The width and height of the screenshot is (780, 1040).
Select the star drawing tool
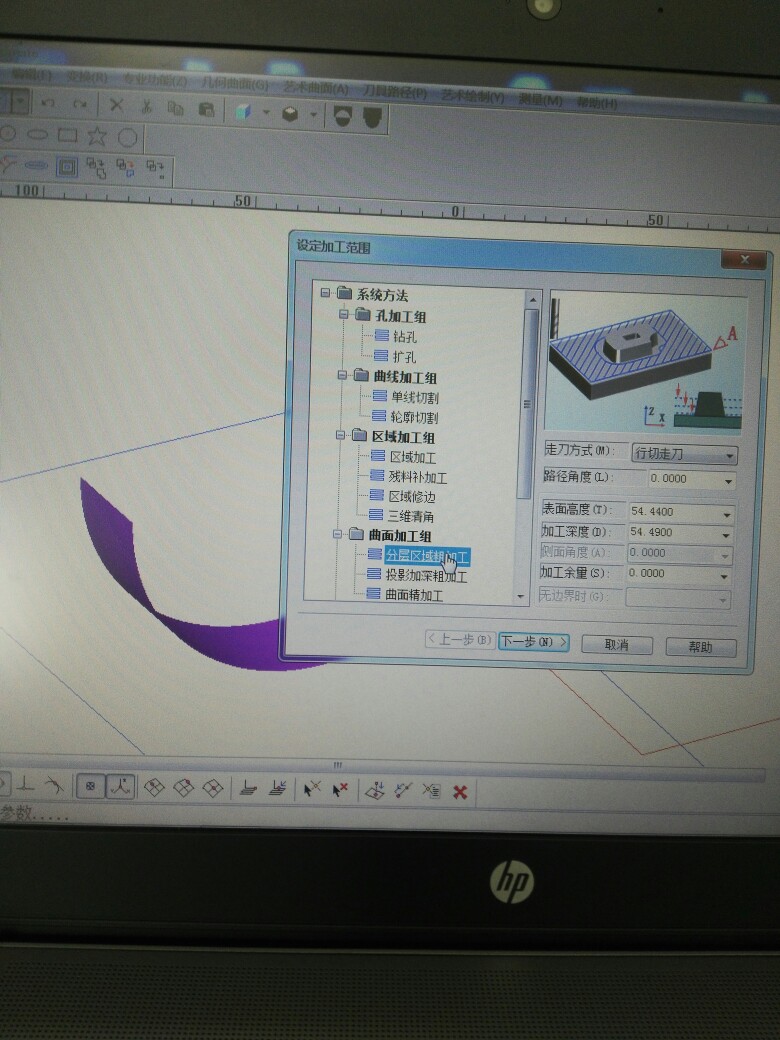click(x=97, y=137)
